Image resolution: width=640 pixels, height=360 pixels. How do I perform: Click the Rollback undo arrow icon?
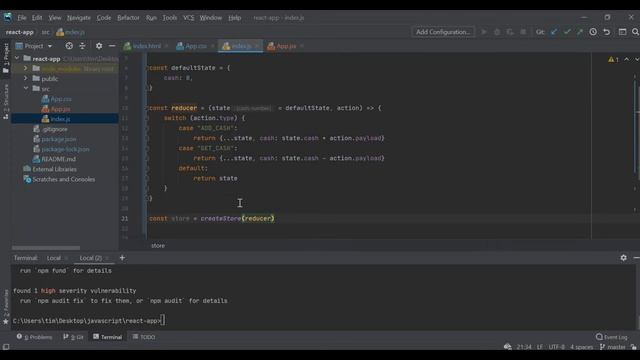click(607, 32)
